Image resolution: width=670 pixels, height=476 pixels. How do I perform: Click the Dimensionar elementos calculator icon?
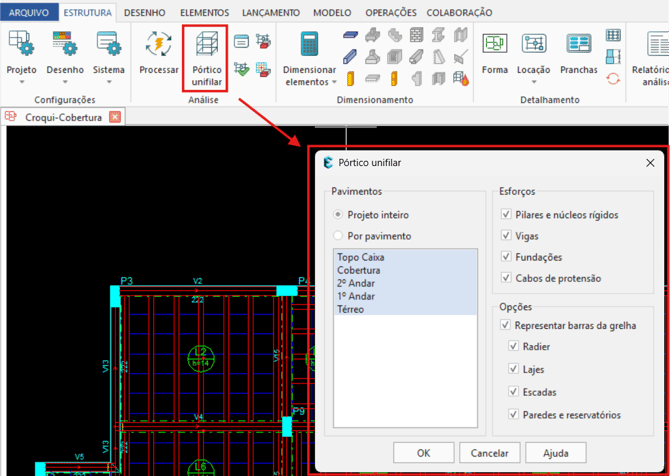click(309, 44)
